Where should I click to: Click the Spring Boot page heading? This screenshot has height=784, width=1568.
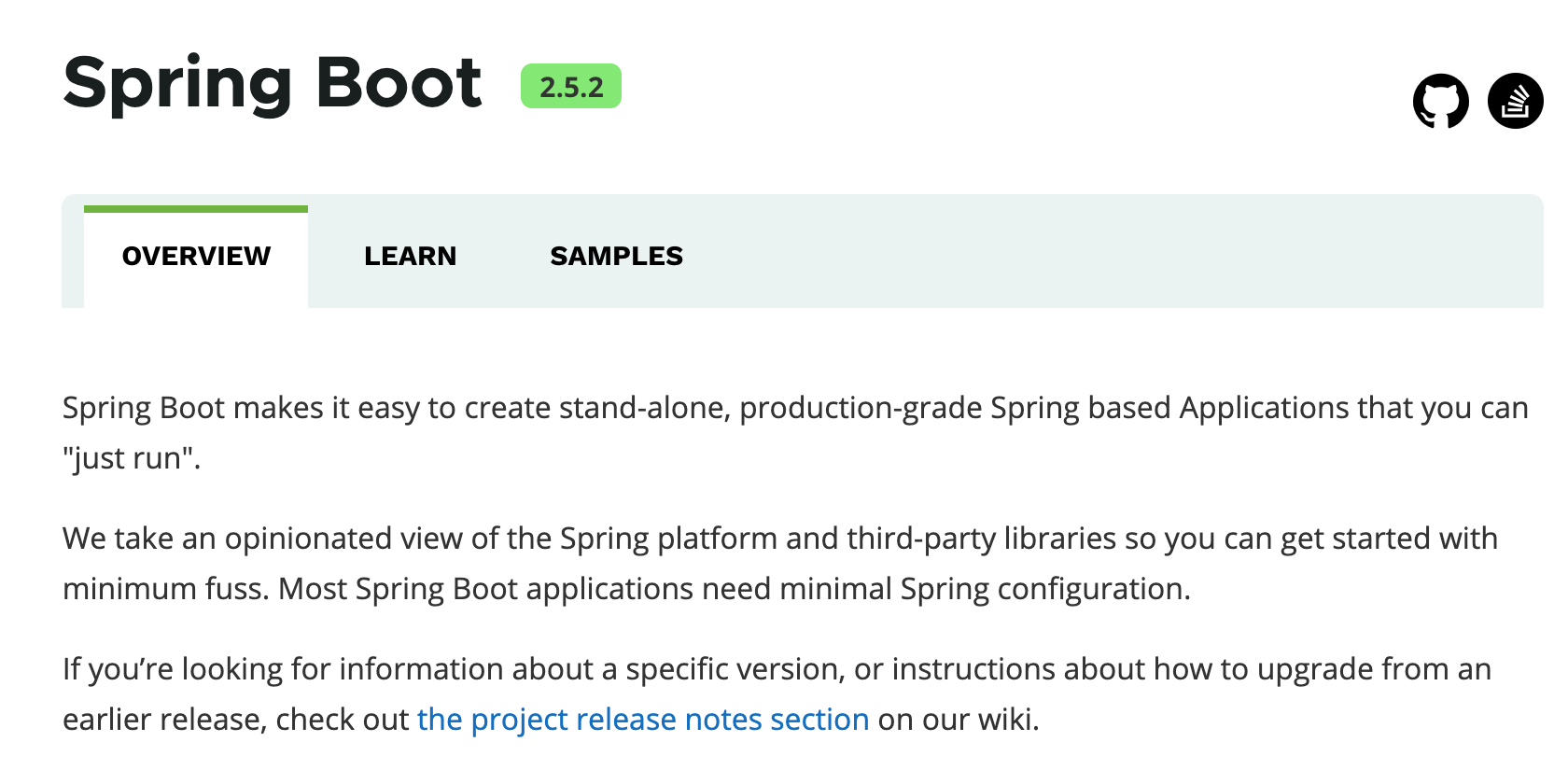pyautogui.click(x=273, y=84)
